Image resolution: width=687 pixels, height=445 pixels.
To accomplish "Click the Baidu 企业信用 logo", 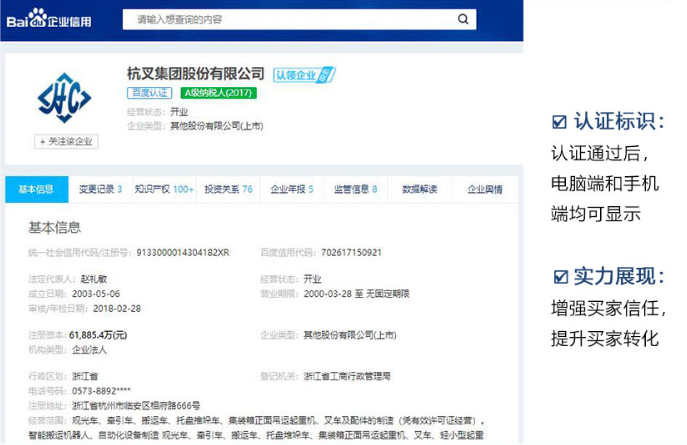I will click(x=49, y=19).
